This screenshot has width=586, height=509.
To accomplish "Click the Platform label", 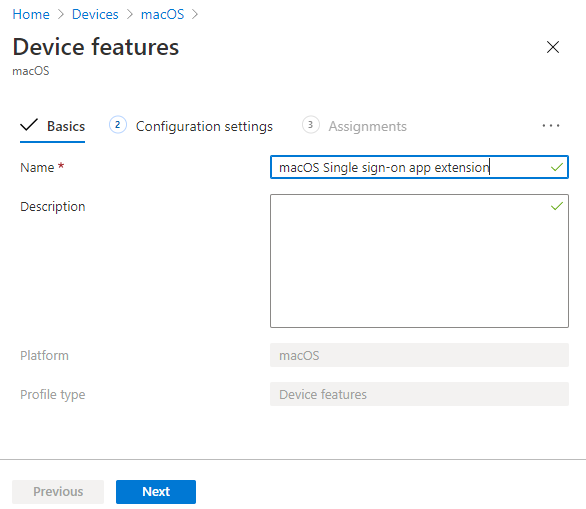I will pyautogui.click(x=44, y=355).
